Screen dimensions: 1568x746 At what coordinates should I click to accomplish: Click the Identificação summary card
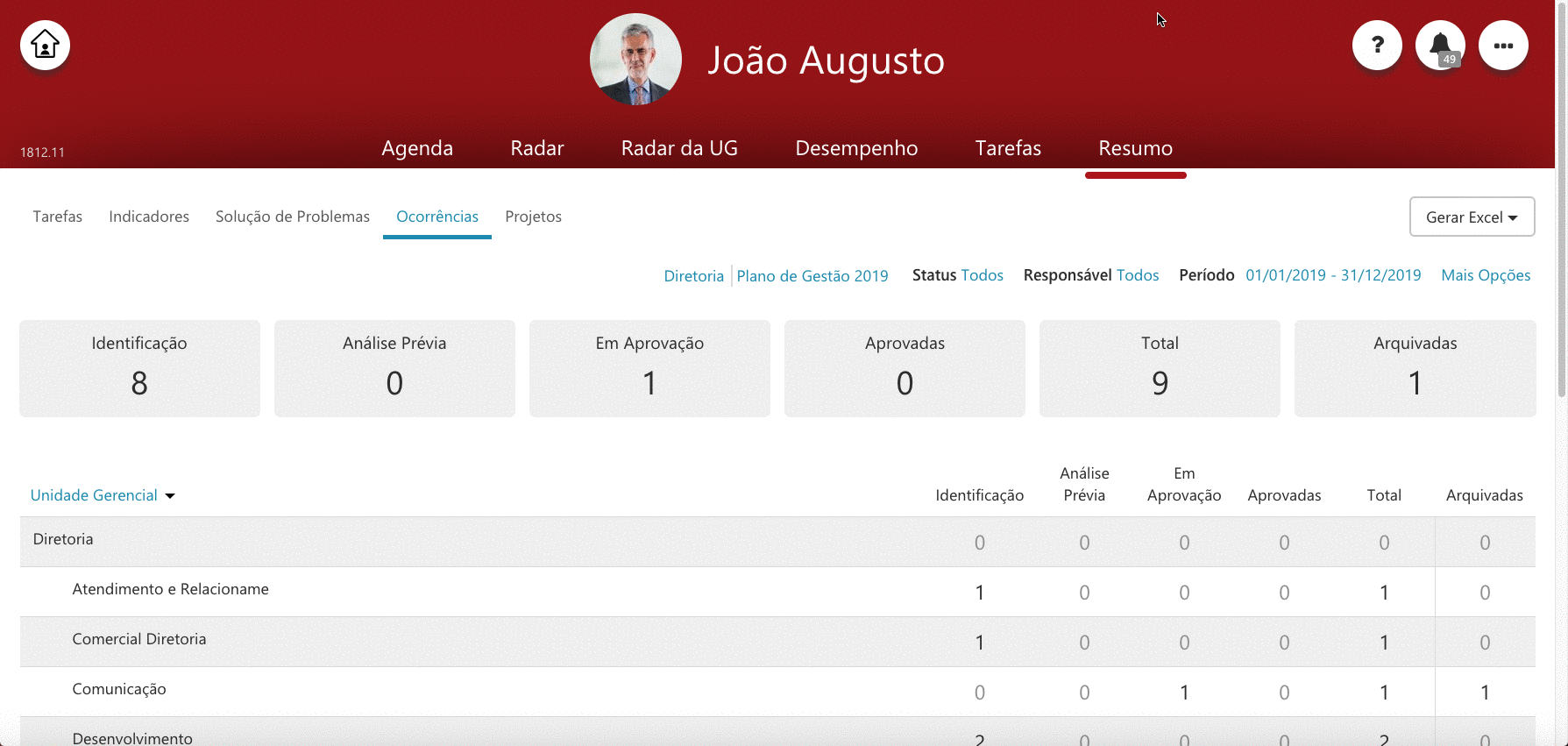pyautogui.click(x=139, y=368)
